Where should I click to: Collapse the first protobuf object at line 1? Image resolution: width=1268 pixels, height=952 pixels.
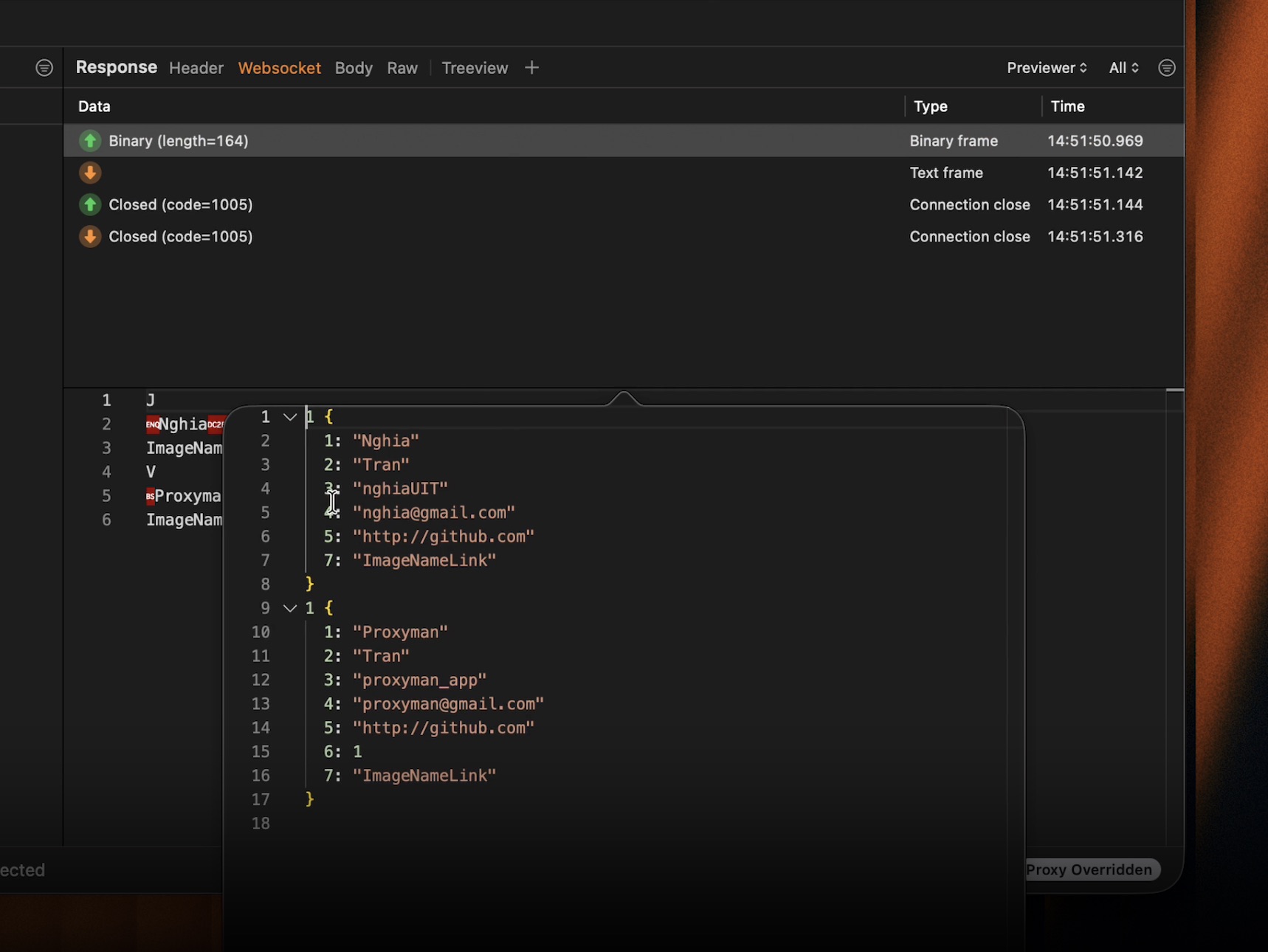(x=290, y=418)
